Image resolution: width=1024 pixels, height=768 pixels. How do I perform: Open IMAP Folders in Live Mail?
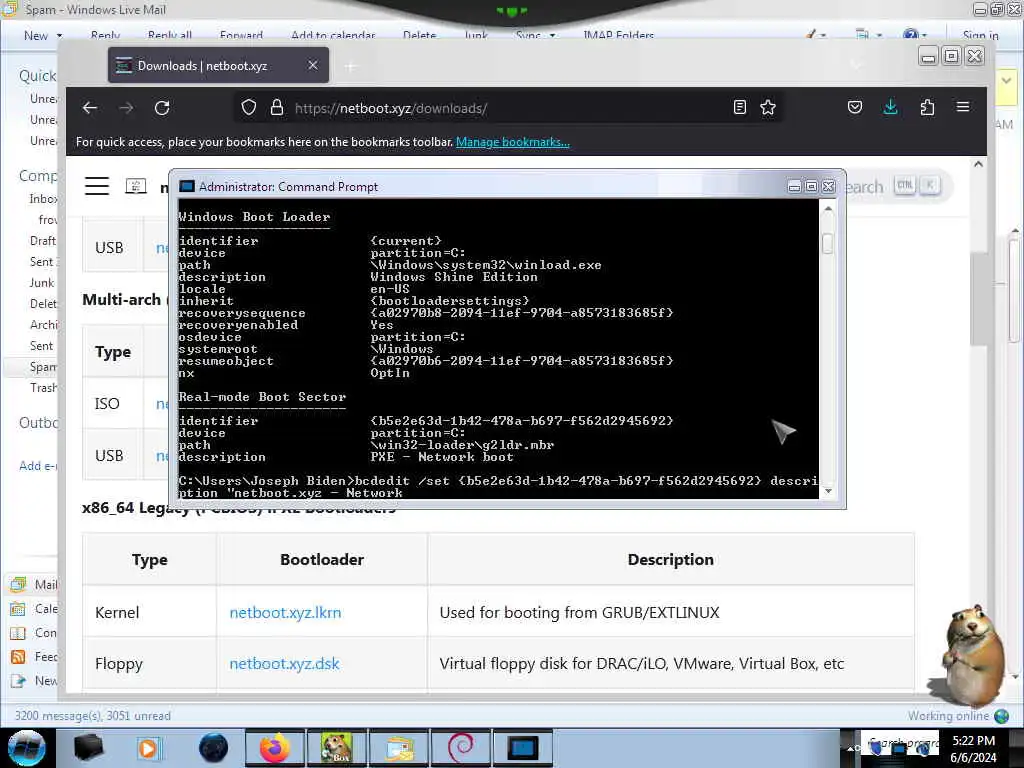(x=618, y=35)
